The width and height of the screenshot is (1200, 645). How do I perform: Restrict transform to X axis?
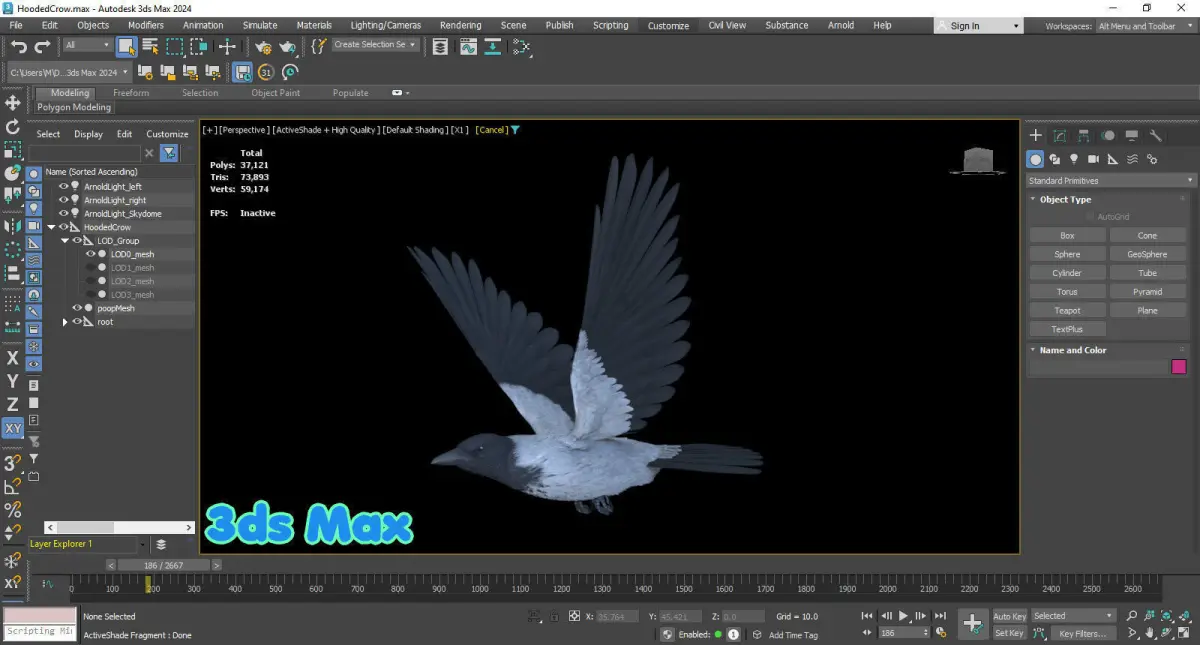13,358
